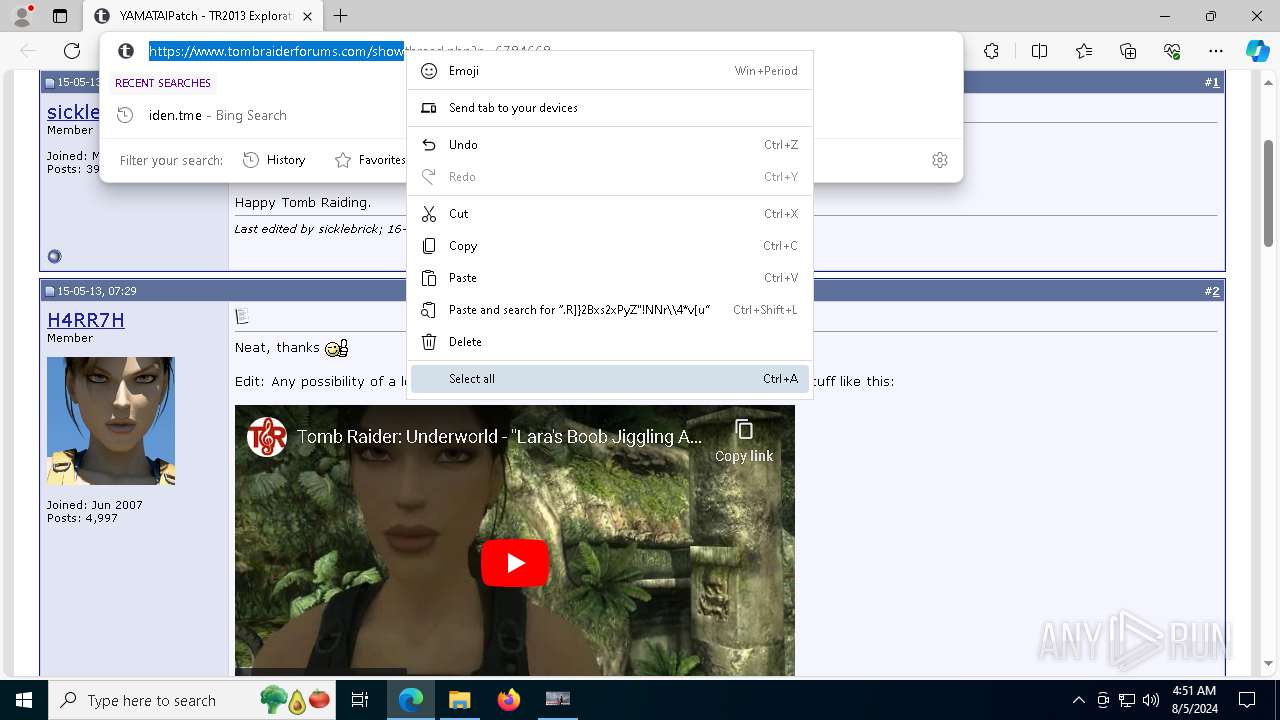This screenshot has width=1280, height=720.
Task: Open the volume tray icon
Action: pos(1151,700)
